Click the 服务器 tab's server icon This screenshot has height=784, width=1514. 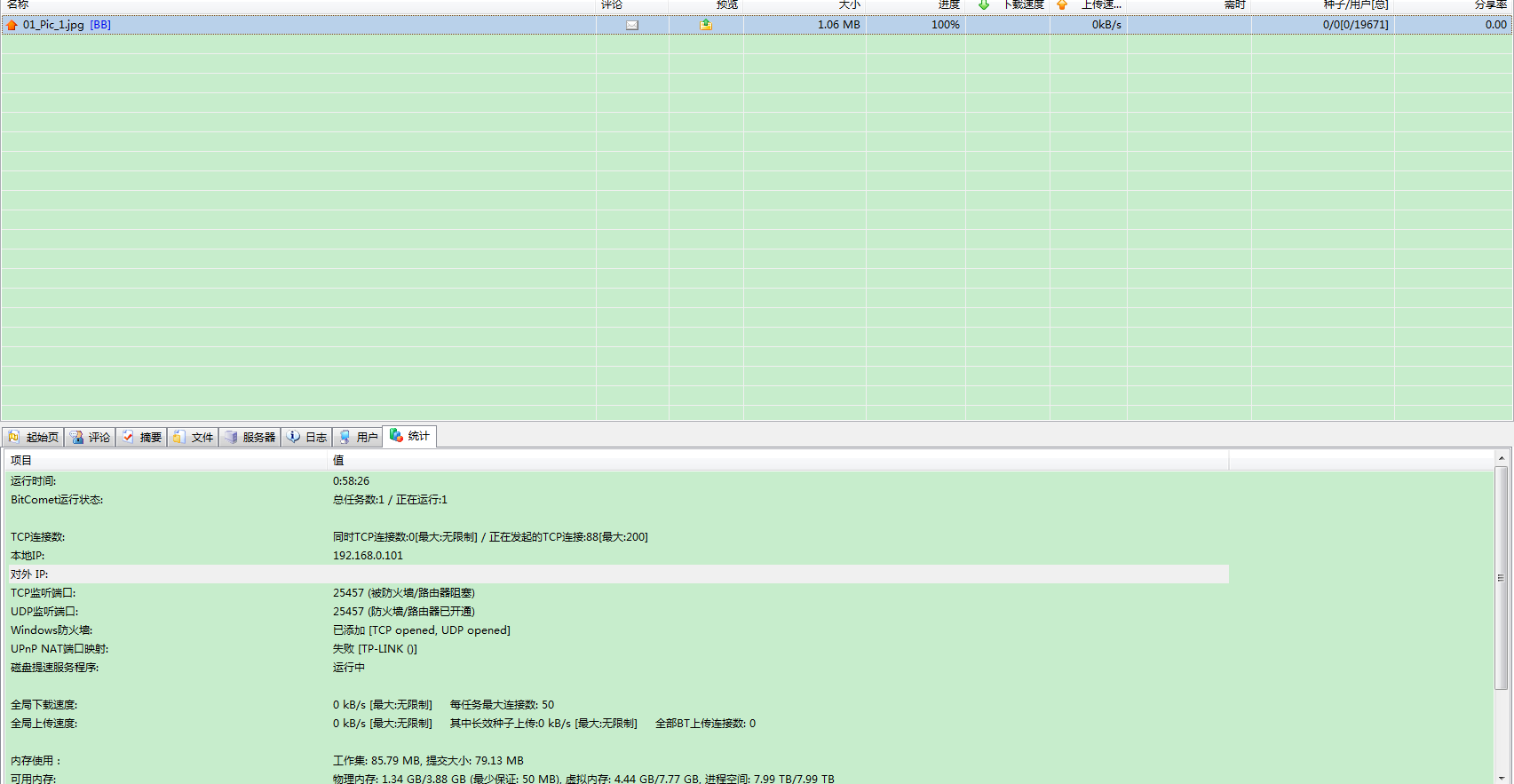[x=231, y=437]
